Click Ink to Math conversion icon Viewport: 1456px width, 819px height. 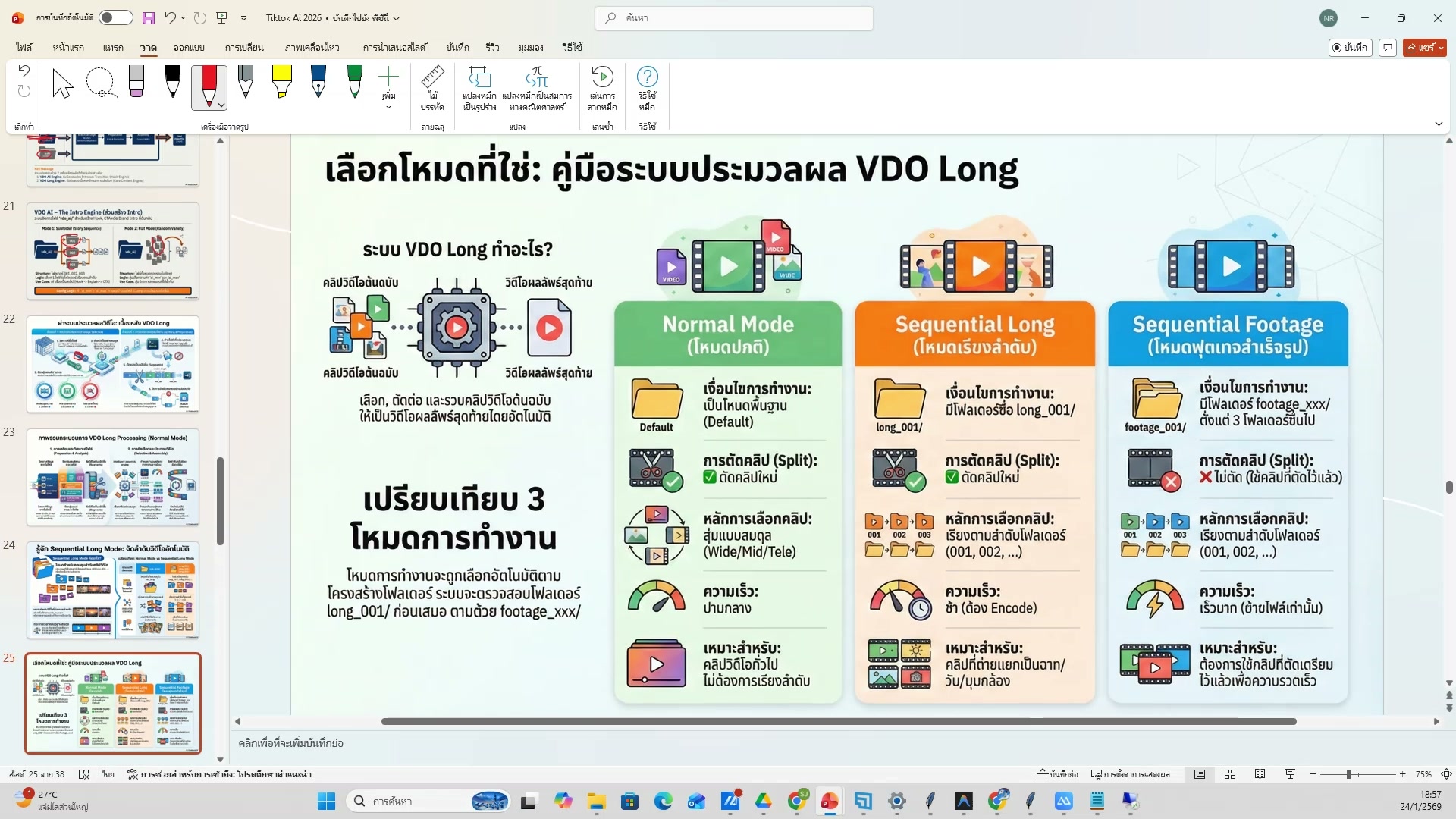536,77
